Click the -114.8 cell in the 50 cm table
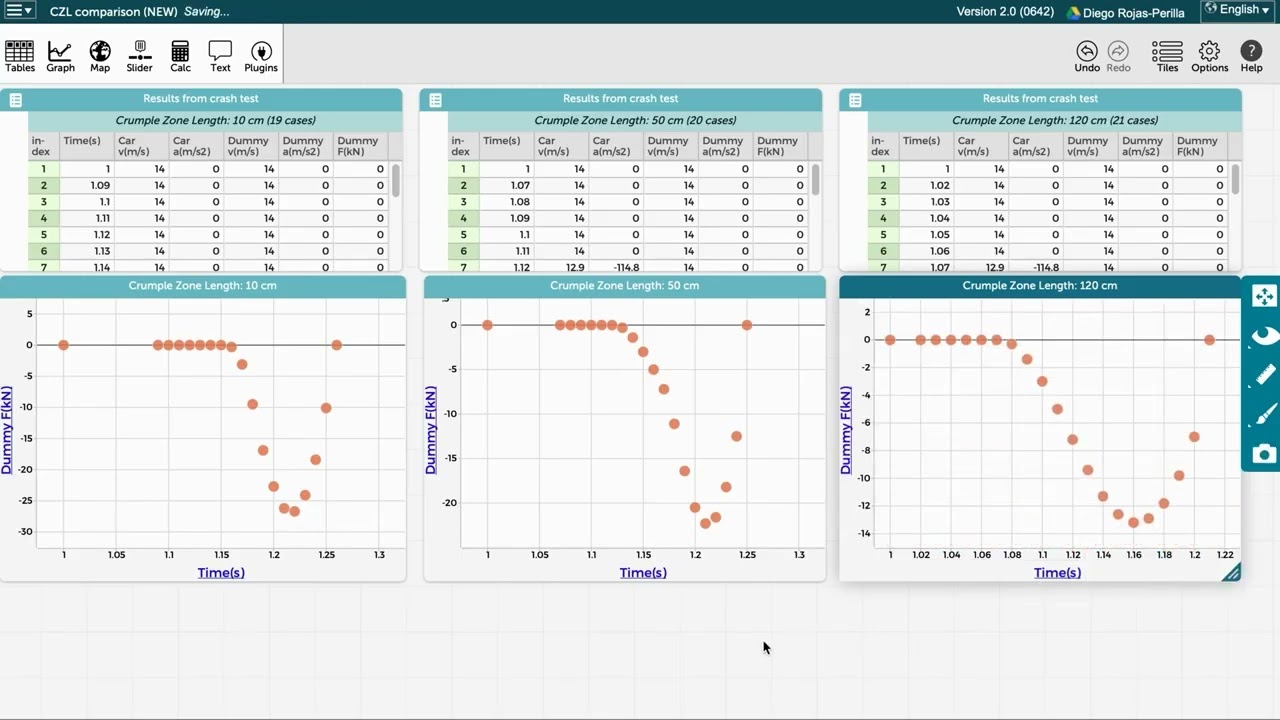 pos(616,268)
